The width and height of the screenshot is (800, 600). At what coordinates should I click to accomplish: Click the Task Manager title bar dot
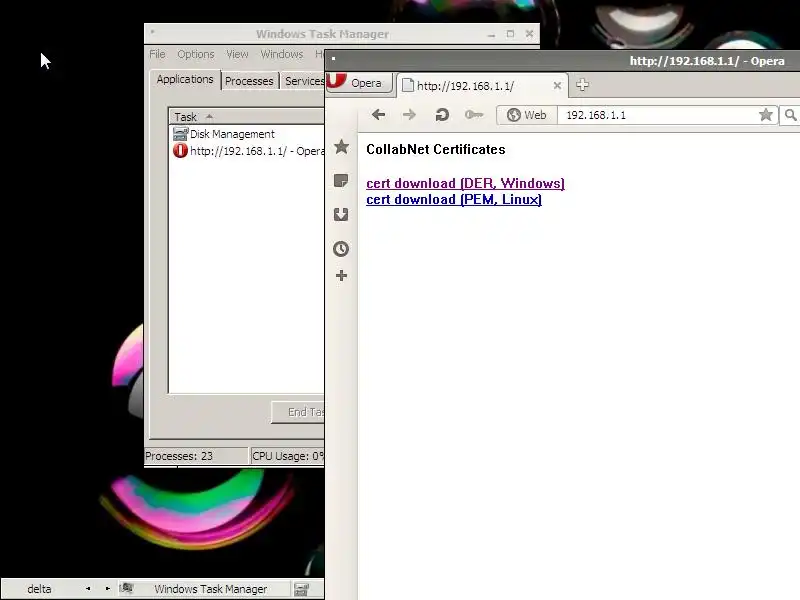click(x=153, y=32)
